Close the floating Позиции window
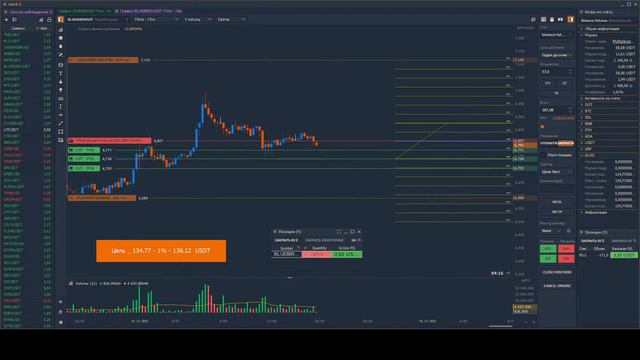Screen dimensions: 640x360 click(x=359, y=231)
